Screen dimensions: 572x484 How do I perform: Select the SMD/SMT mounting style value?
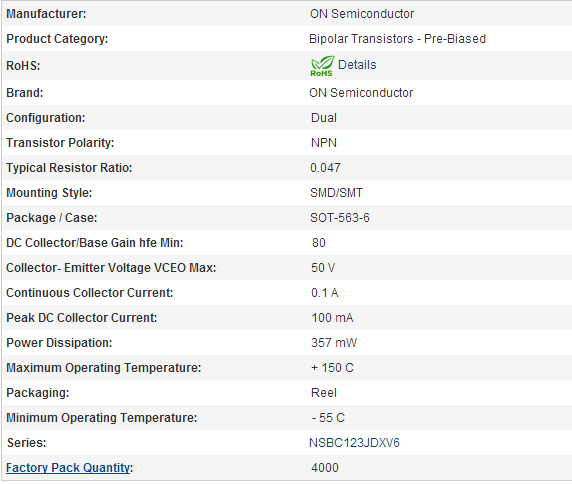(x=336, y=193)
